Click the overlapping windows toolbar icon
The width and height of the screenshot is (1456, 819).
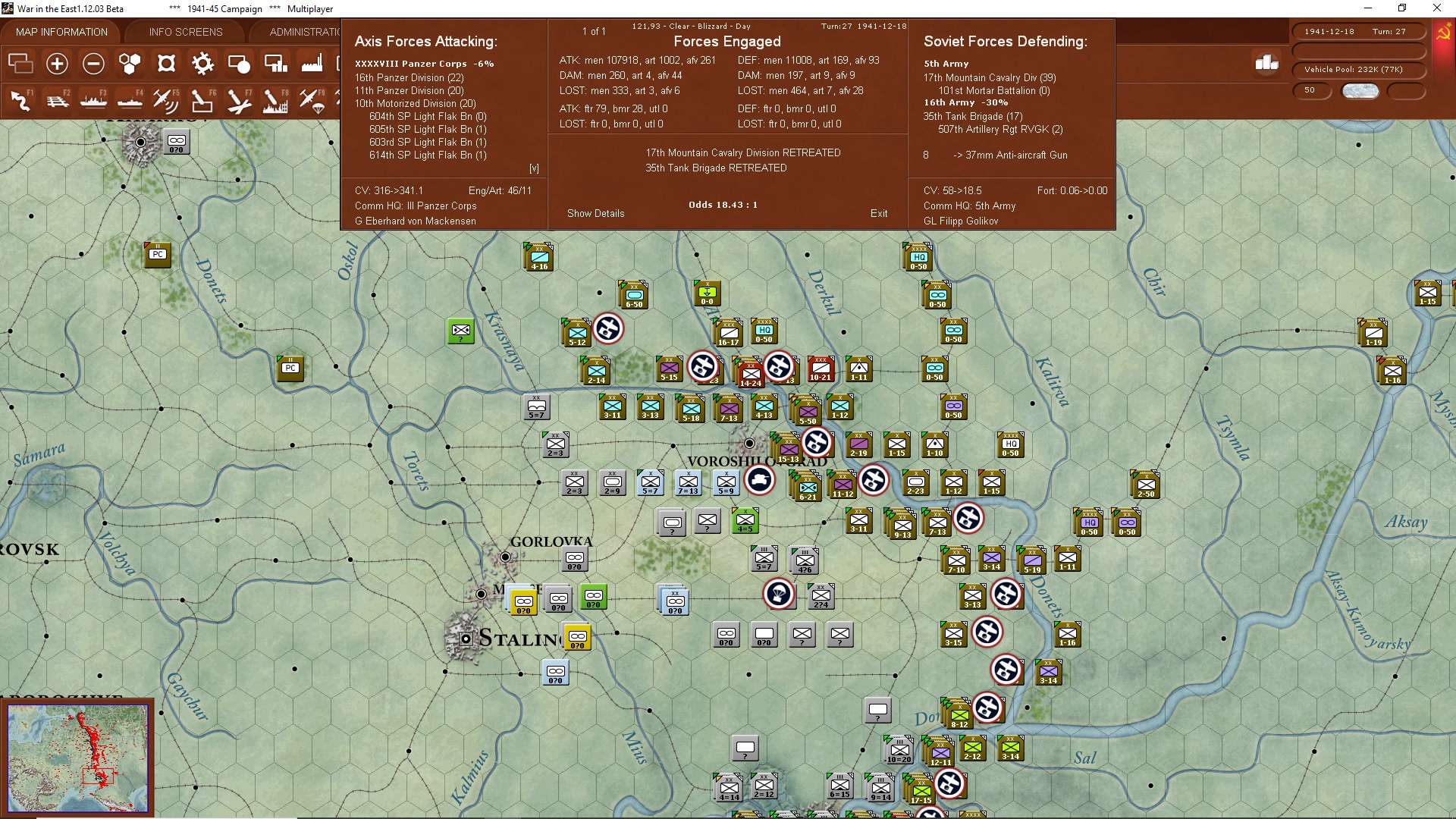[x=20, y=64]
